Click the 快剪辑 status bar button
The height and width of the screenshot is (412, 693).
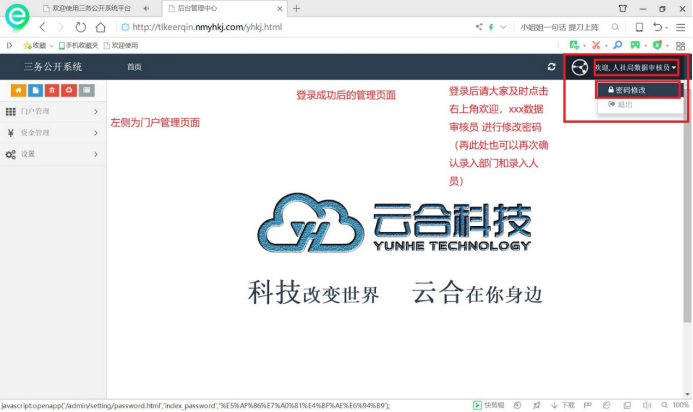pyautogui.click(x=488, y=405)
